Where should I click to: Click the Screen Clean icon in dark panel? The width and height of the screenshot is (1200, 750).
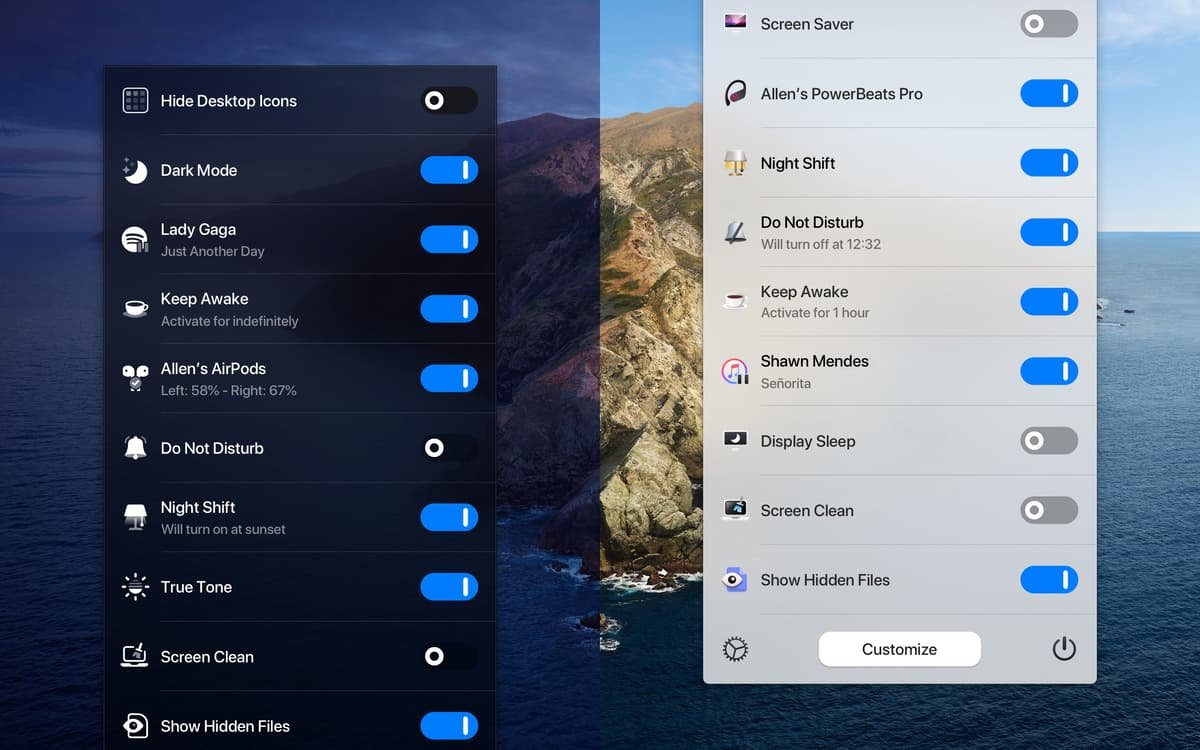pos(135,656)
